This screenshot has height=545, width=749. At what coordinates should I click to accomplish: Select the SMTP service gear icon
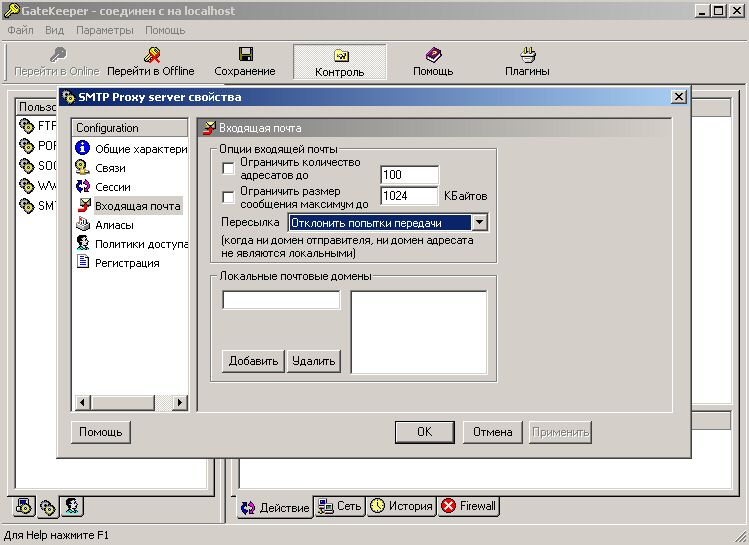tap(27, 205)
